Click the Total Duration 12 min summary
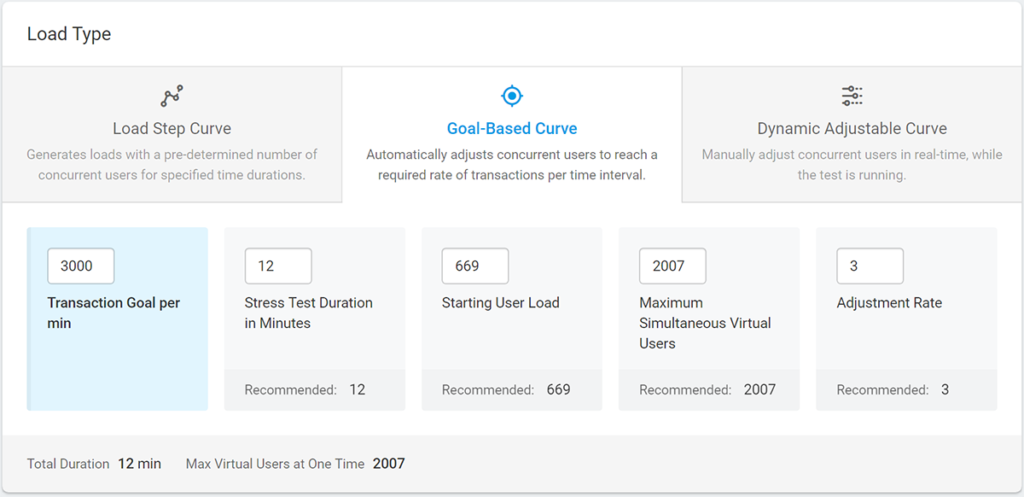Image resolution: width=1024 pixels, height=497 pixels. tap(94, 464)
